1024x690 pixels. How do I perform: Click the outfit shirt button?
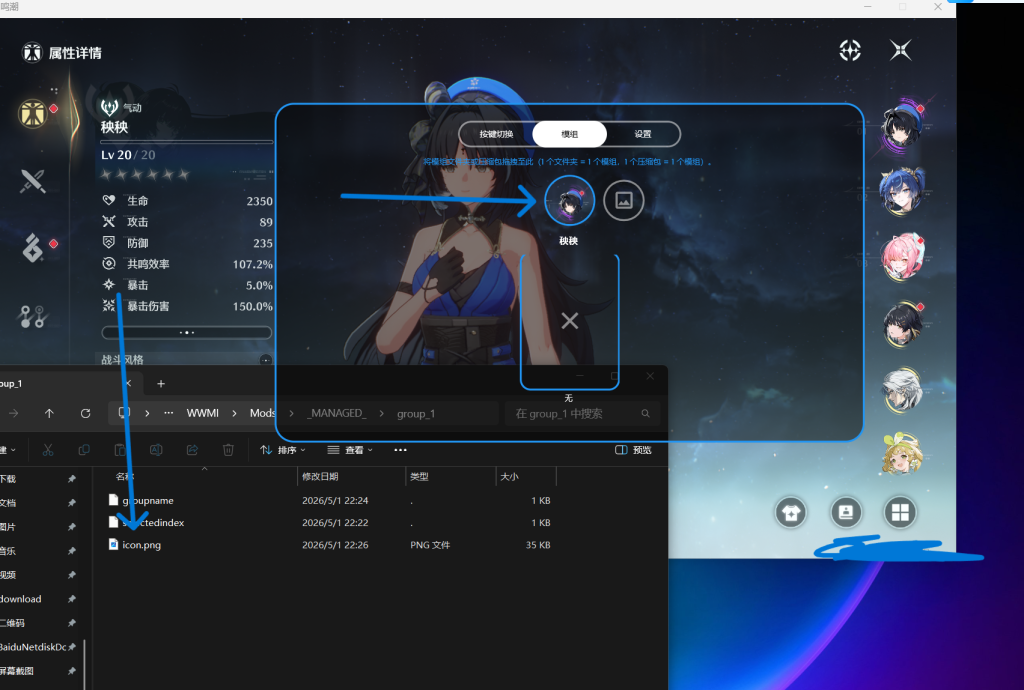click(791, 513)
